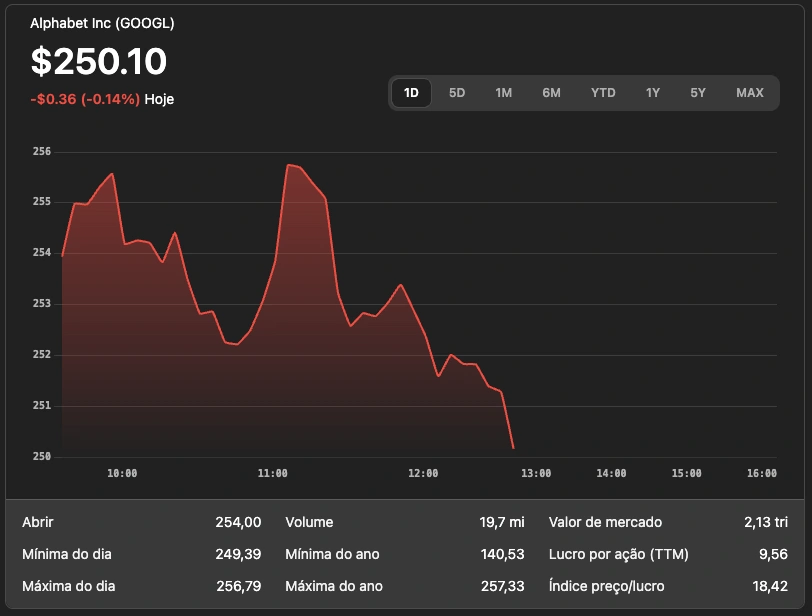Select the Valor de mercado statistic
Viewport: 812px width, 616px height.
coord(605,522)
